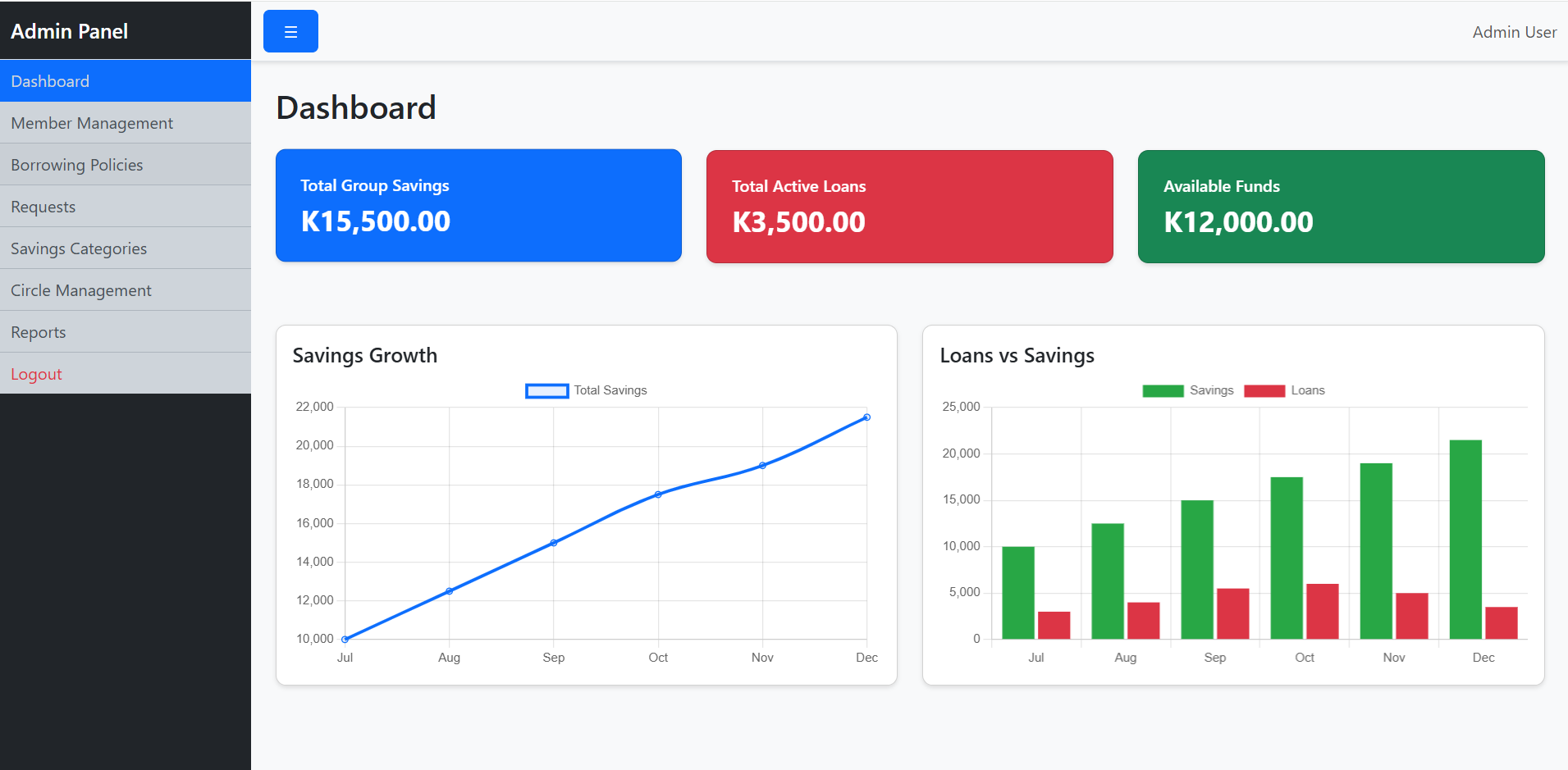
Task: Click the red Aug loans bar
Action: (x=1144, y=621)
